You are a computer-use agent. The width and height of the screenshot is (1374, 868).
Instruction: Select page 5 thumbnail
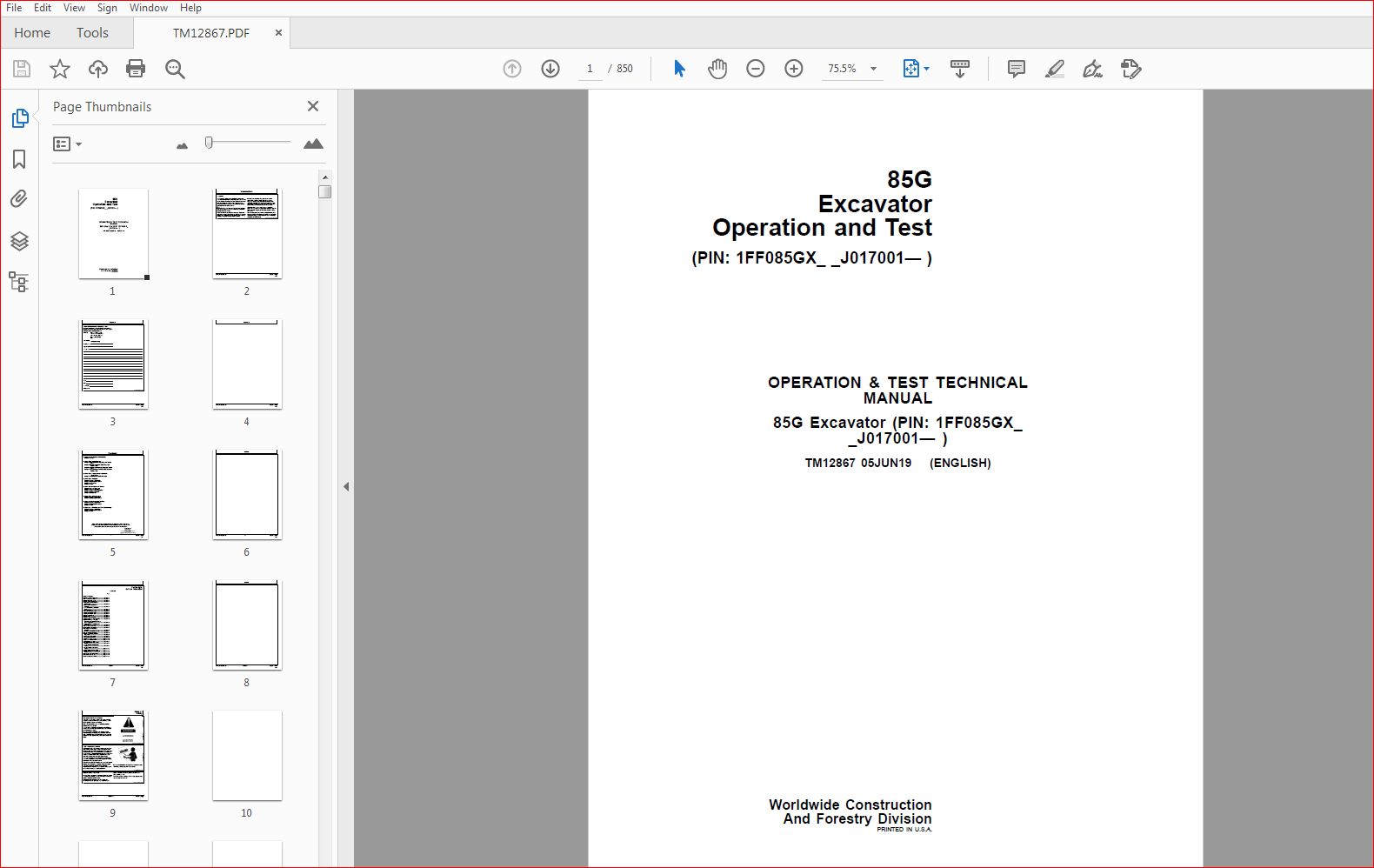113,495
